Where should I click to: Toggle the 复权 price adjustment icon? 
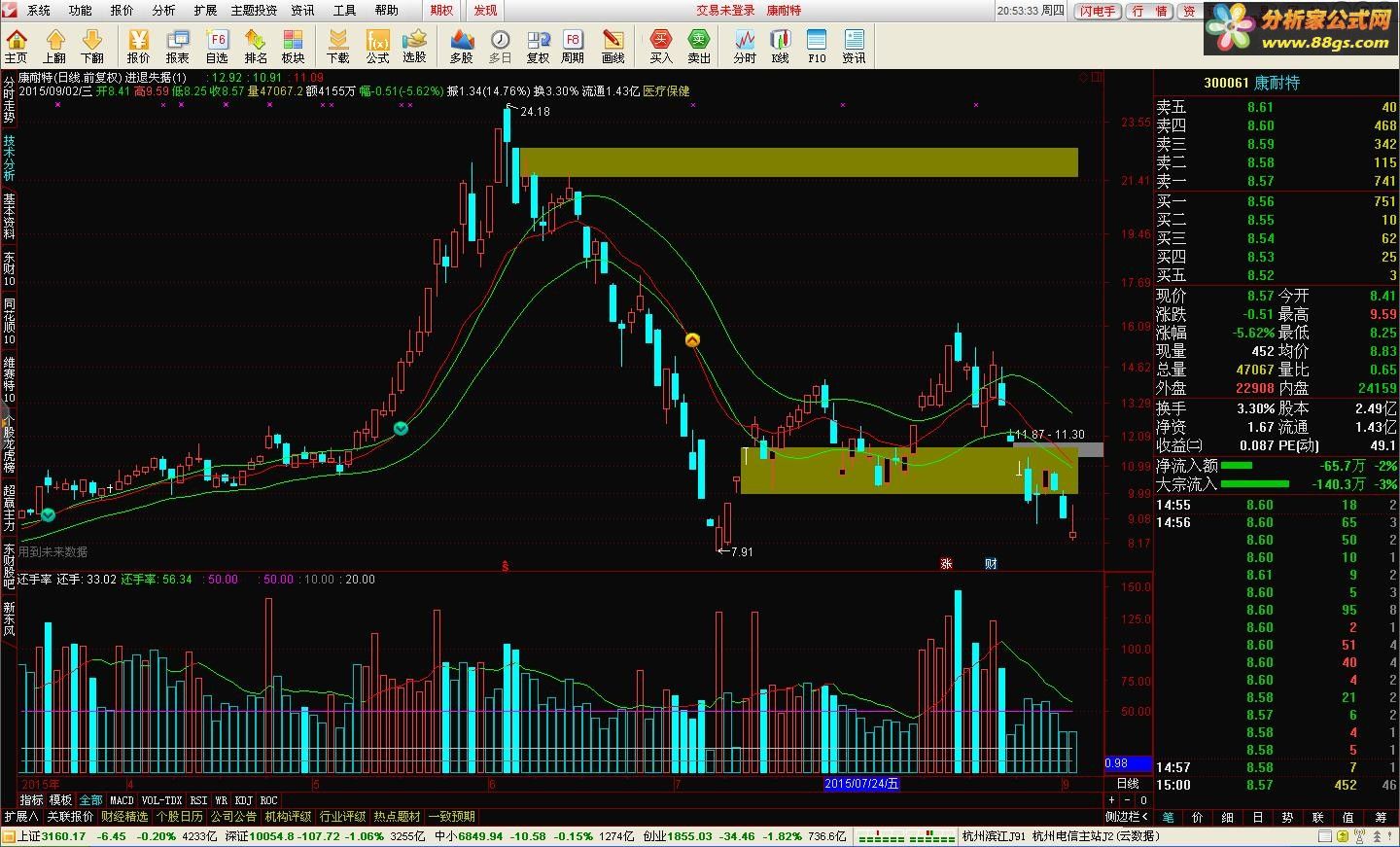coord(538,46)
